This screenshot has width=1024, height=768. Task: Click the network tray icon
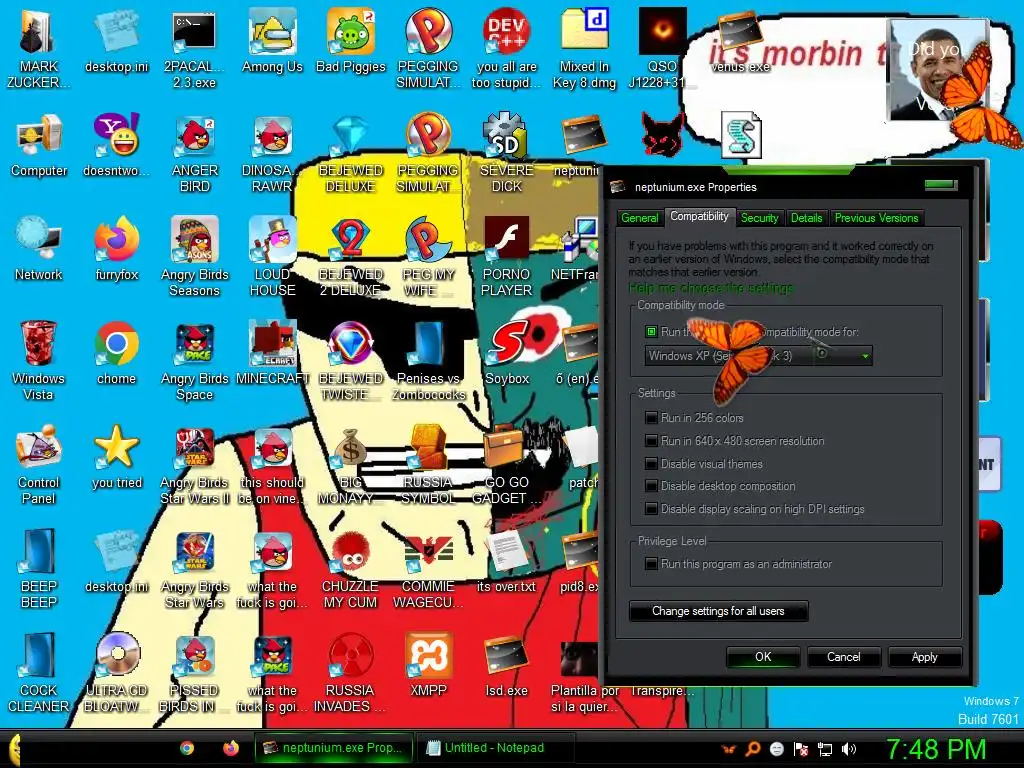(825, 749)
